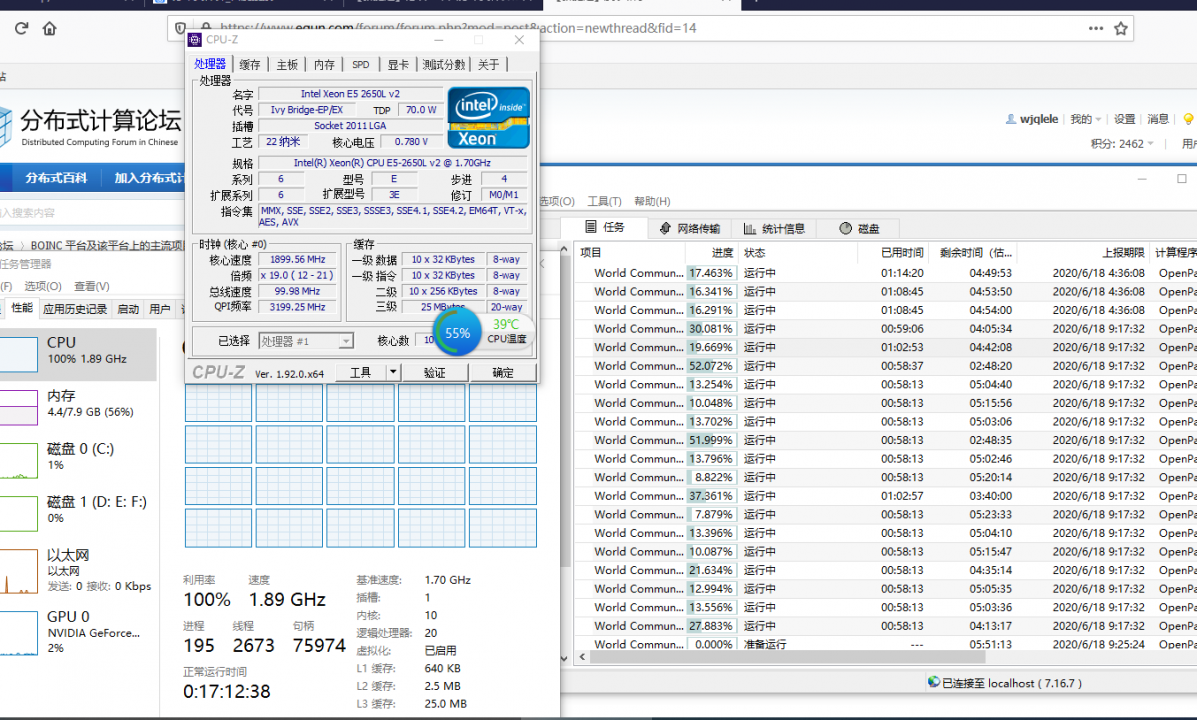Click the 分布式计算论坛 site title
1197x720 pixels.
pos(101,121)
